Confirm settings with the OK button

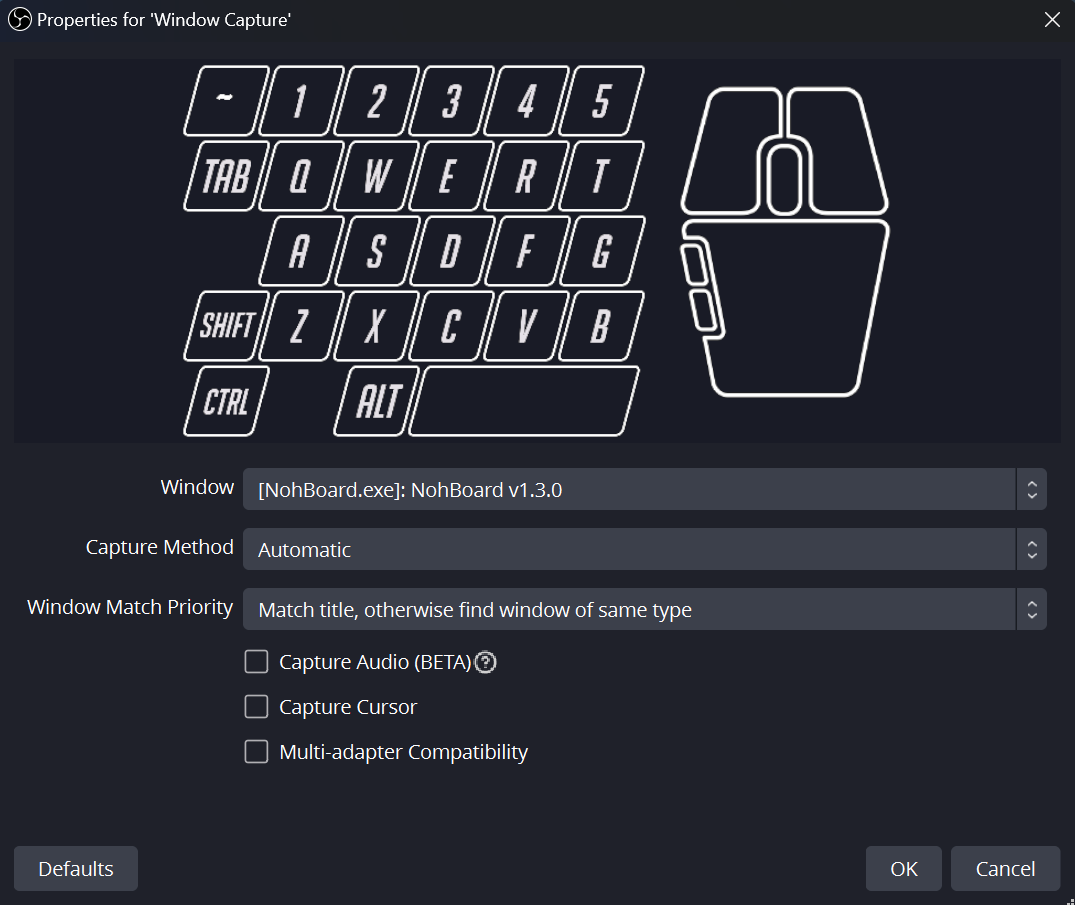coord(903,868)
